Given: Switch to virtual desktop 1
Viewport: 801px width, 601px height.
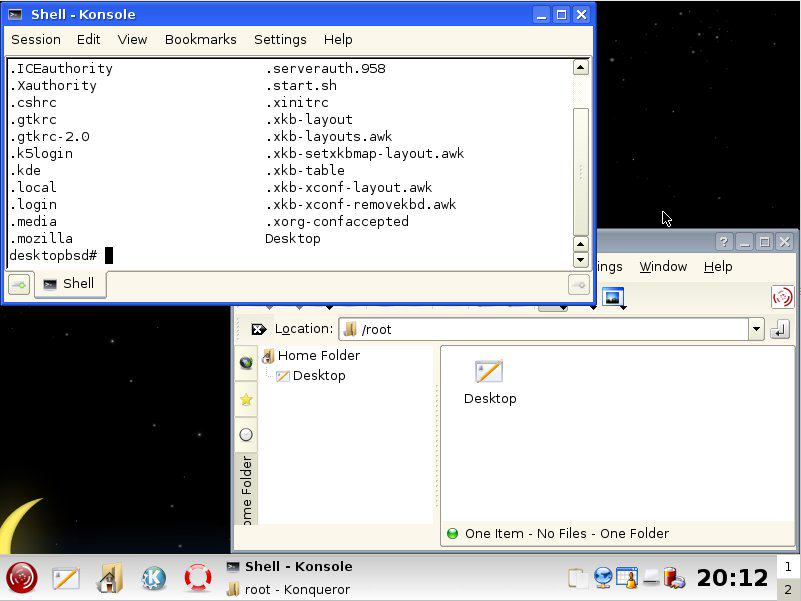Looking at the screenshot, I should [788, 567].
